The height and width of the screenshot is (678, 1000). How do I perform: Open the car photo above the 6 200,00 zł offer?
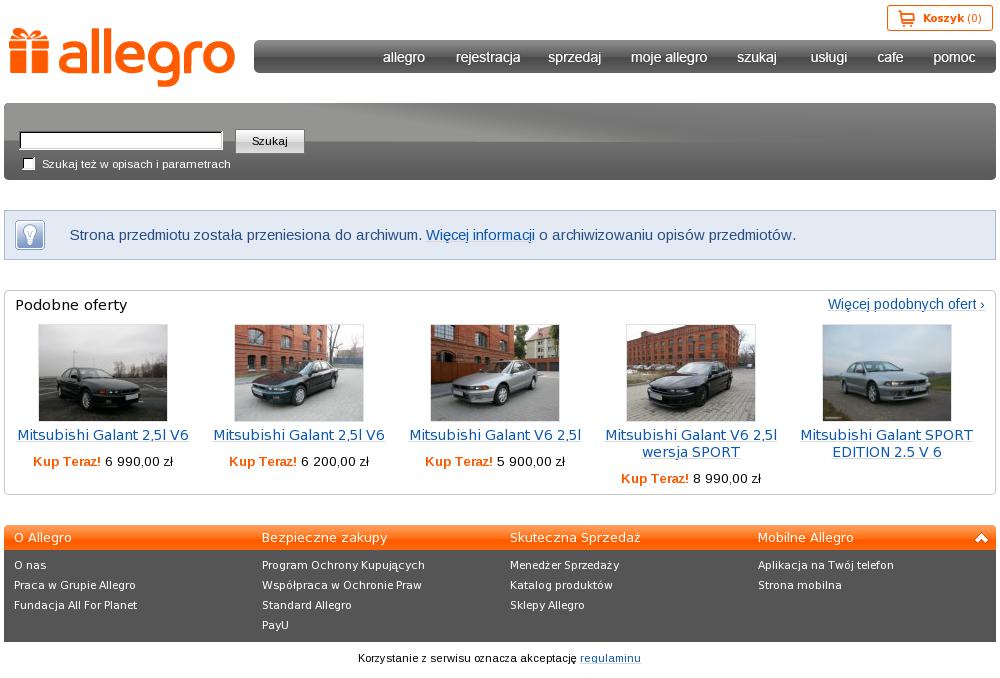299,372
